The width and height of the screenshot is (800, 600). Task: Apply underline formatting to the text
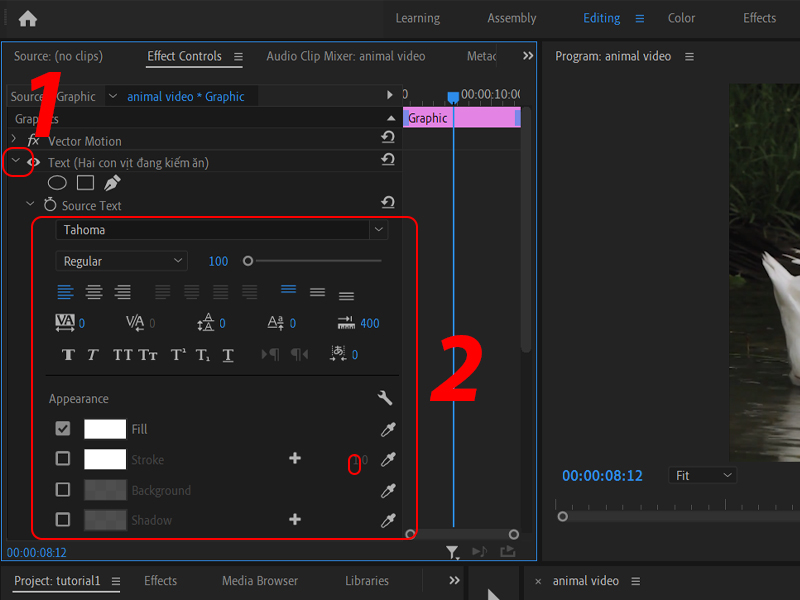tap(230, 353)
